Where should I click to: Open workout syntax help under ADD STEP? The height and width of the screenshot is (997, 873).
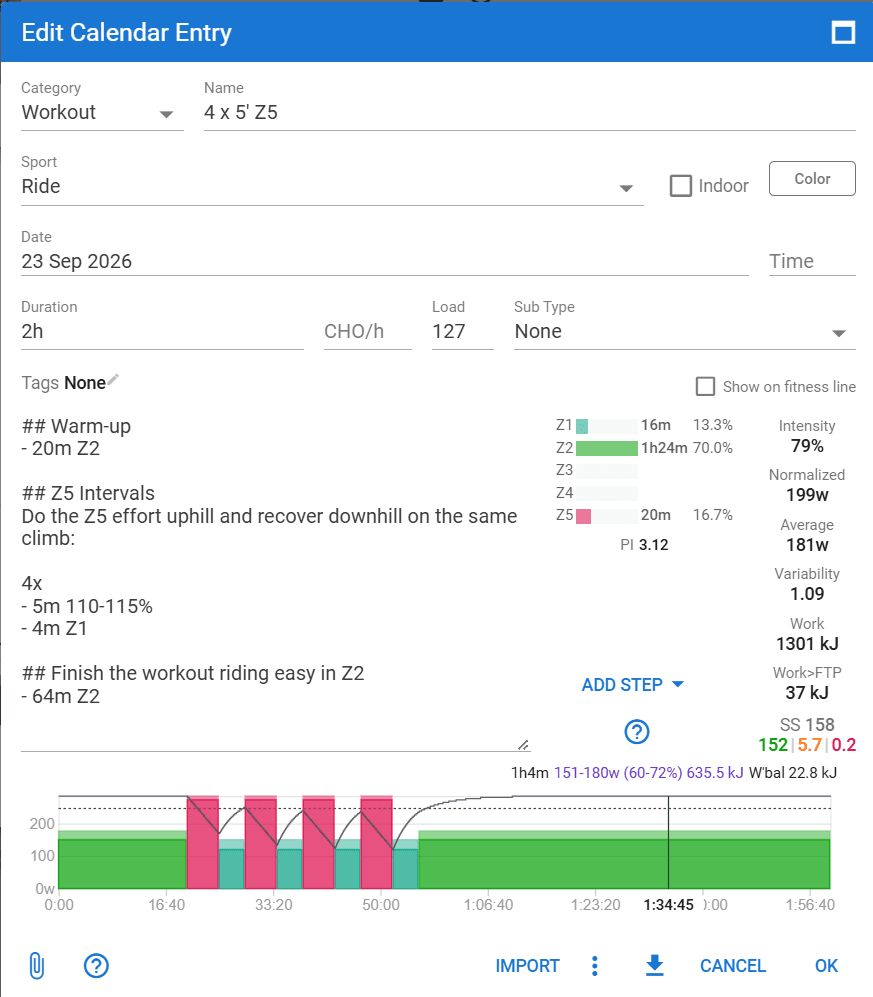[636, 732]
